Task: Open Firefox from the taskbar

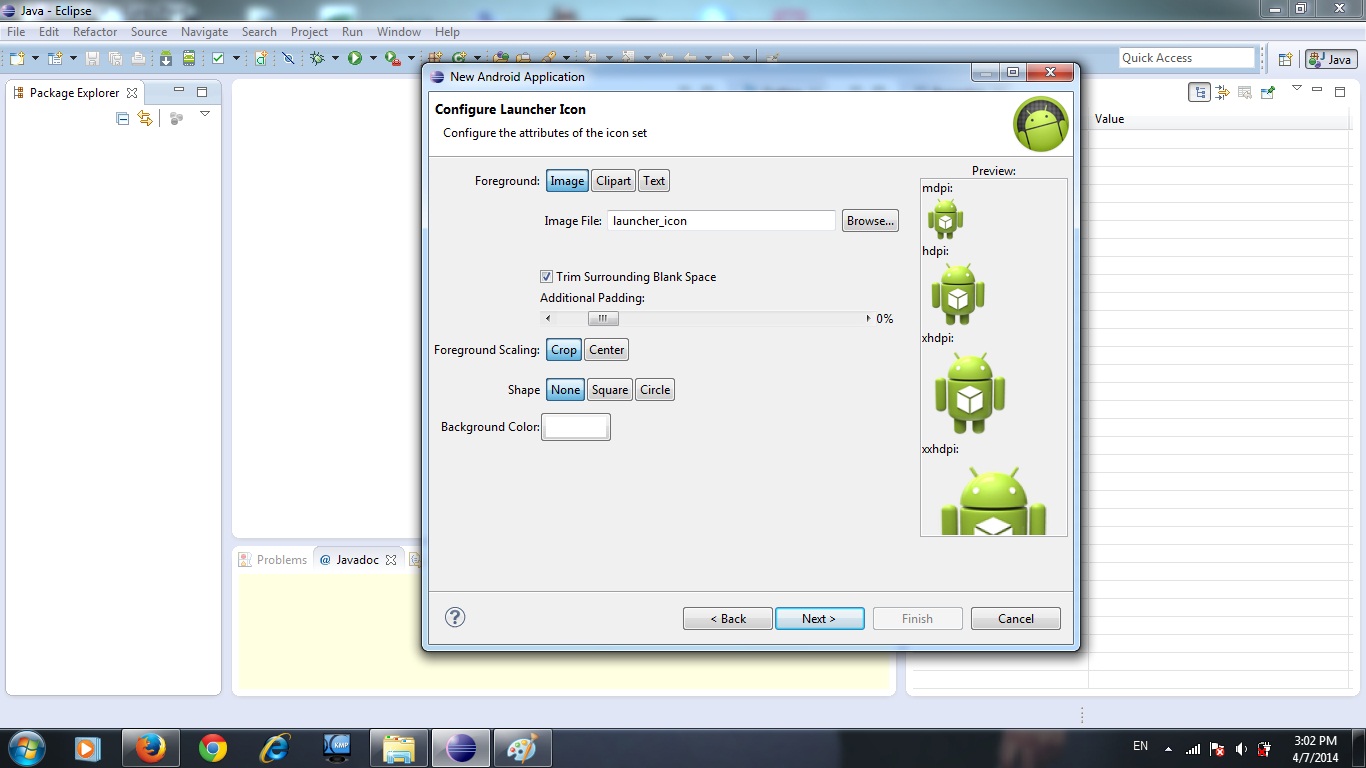Action: coord(151,748)
